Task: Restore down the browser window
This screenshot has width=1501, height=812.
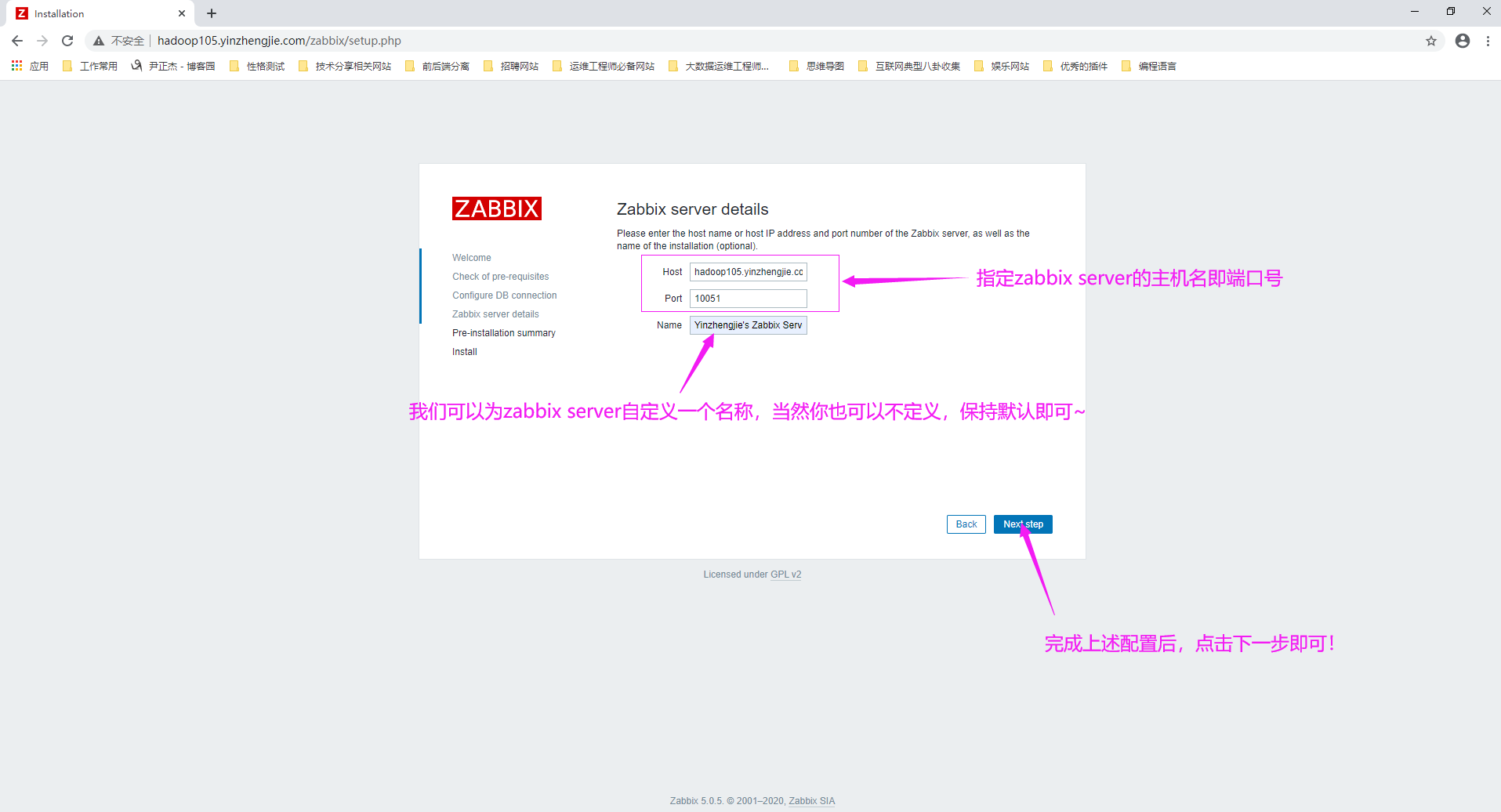Action: (x=1451, y=12)
